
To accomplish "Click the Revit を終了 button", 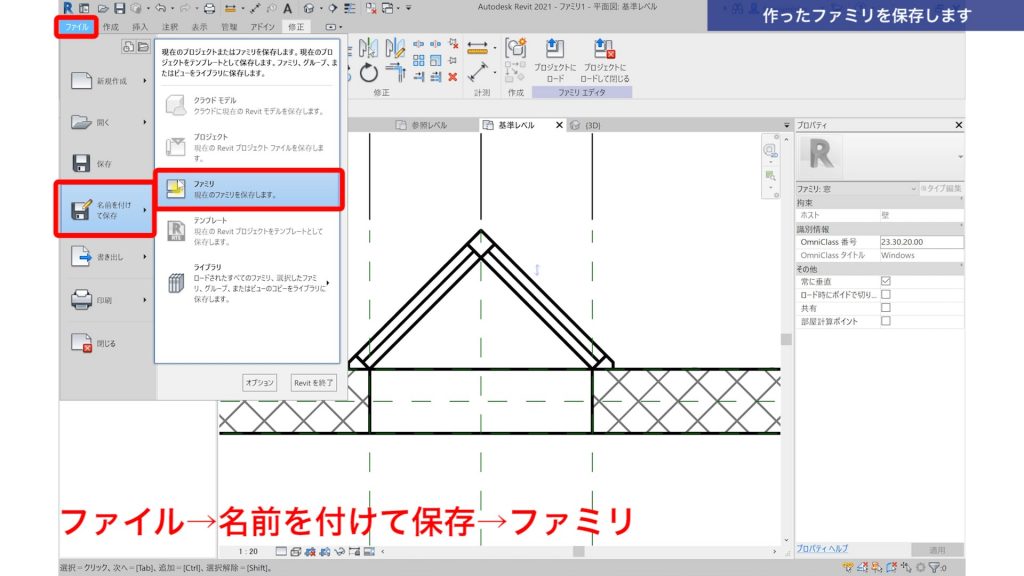I will pos(313,382).
